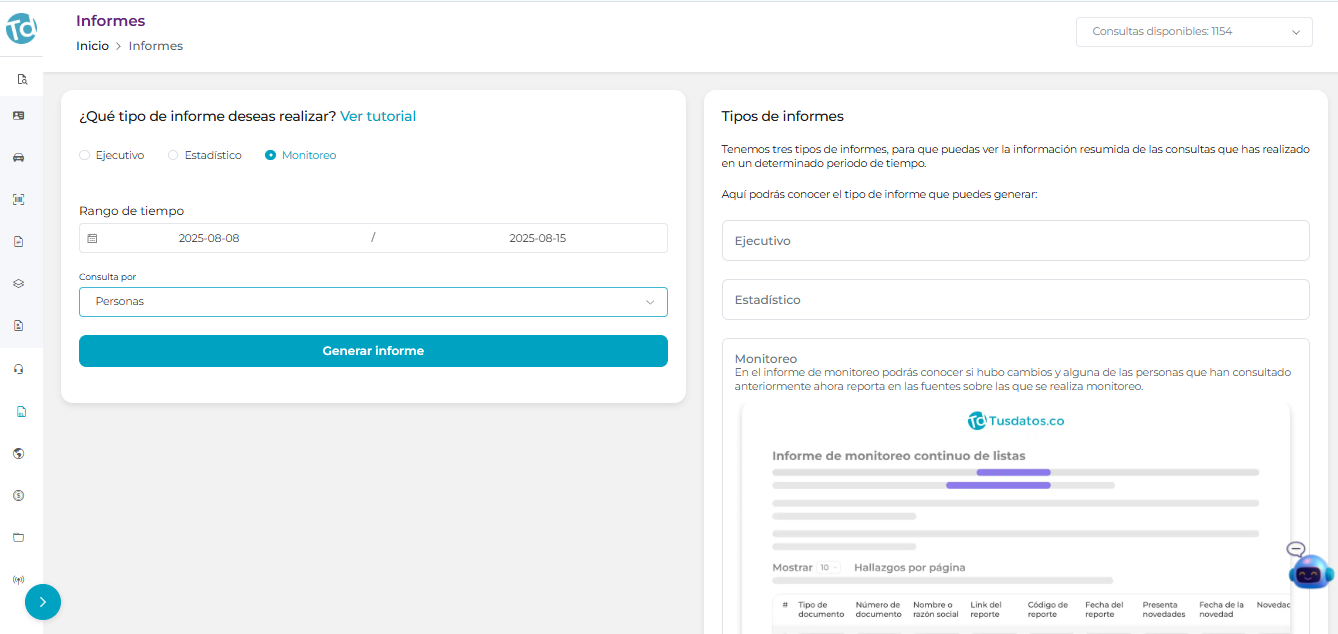The width and height of the screenshot is (1338, 634).
Task: Select the highlighted reports sidebar icon
Action: click(x=21, y=411)
